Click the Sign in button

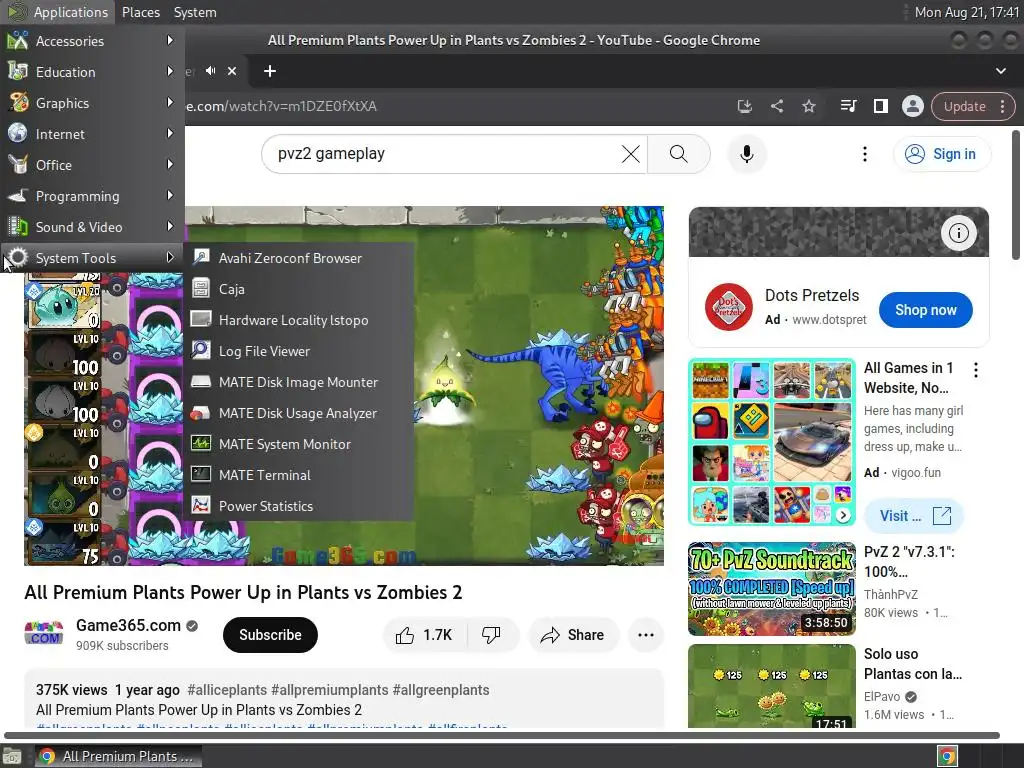point(942,154)
